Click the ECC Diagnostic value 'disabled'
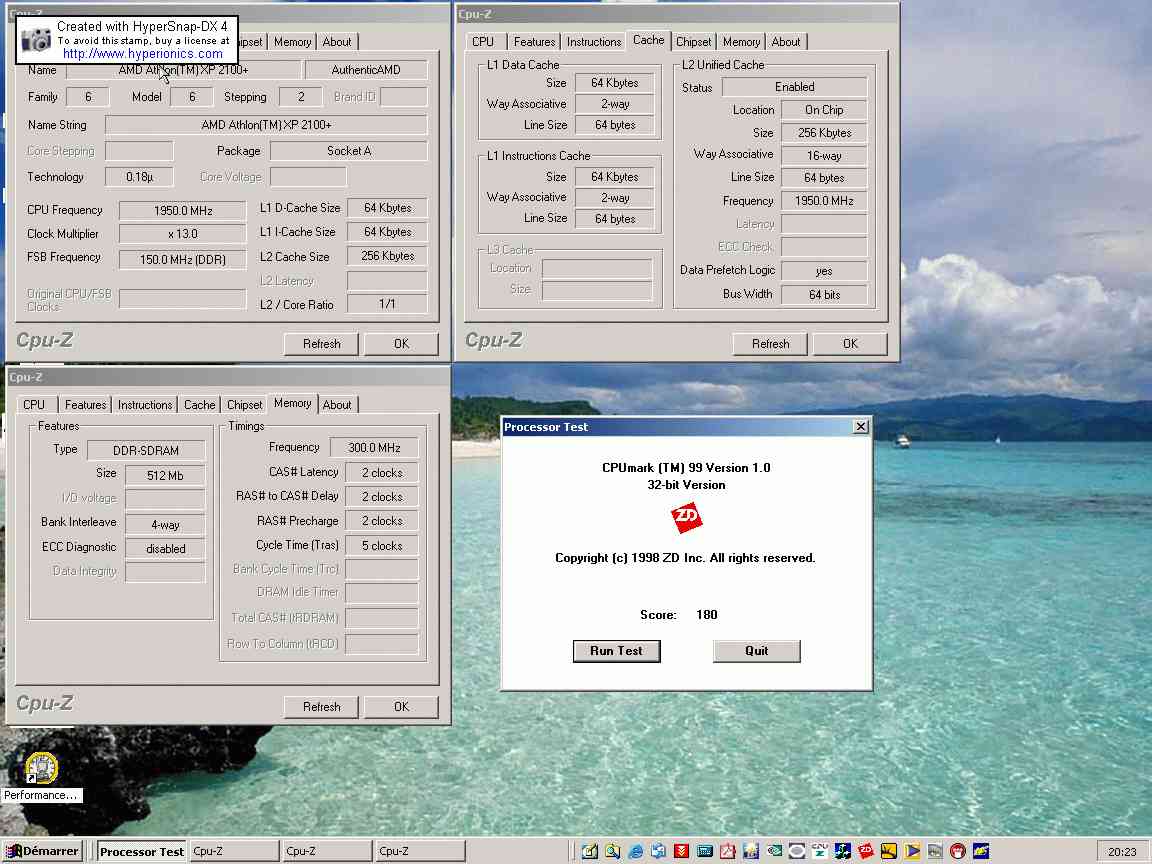1152x864 pixels. (165, 549)
